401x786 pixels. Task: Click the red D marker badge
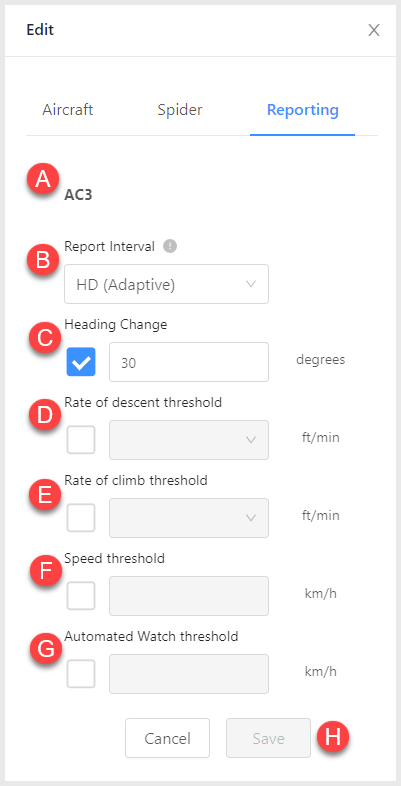(x=45, y=417)
